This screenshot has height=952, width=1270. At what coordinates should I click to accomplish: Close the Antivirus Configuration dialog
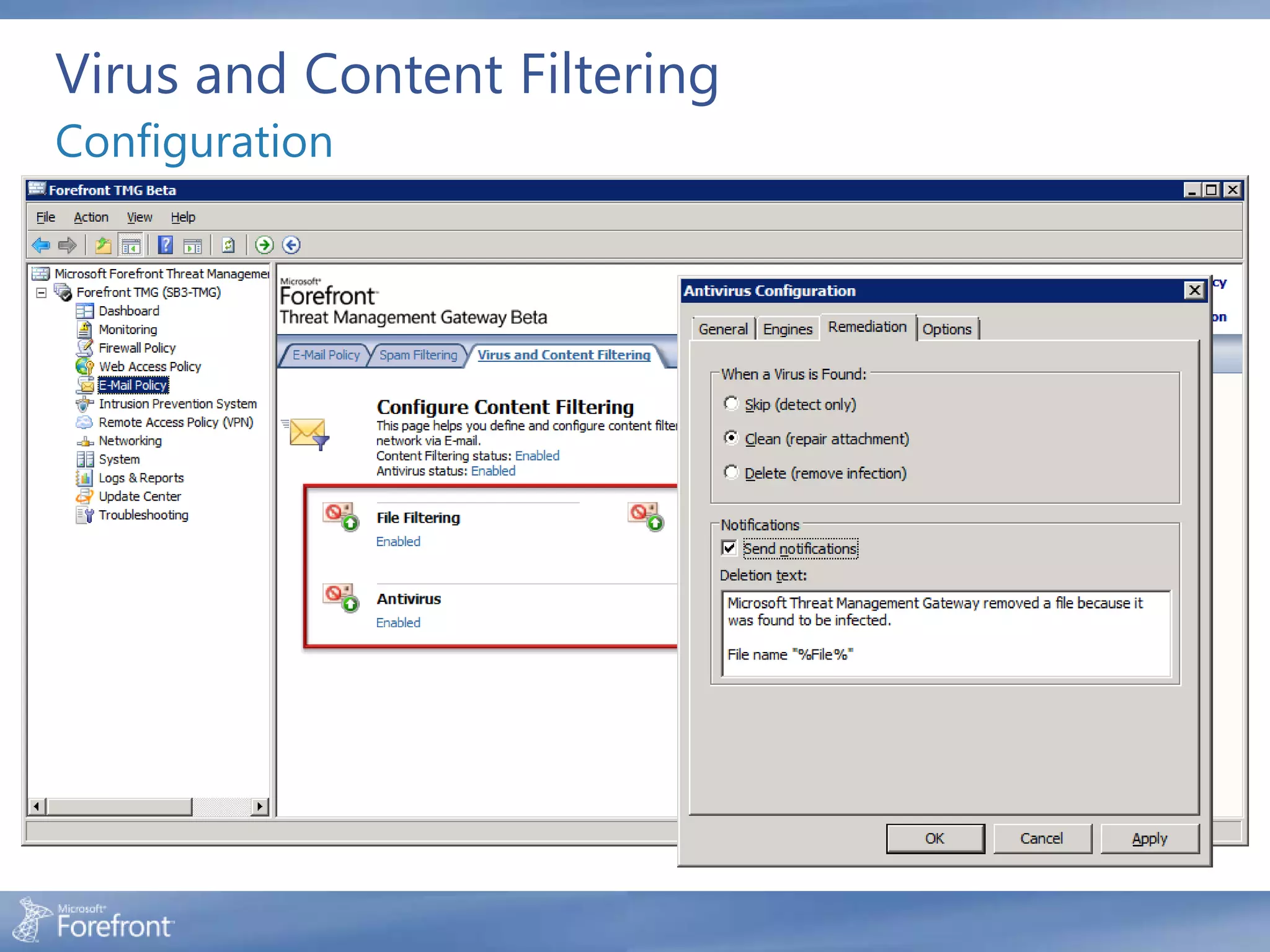pos(1194,290)
